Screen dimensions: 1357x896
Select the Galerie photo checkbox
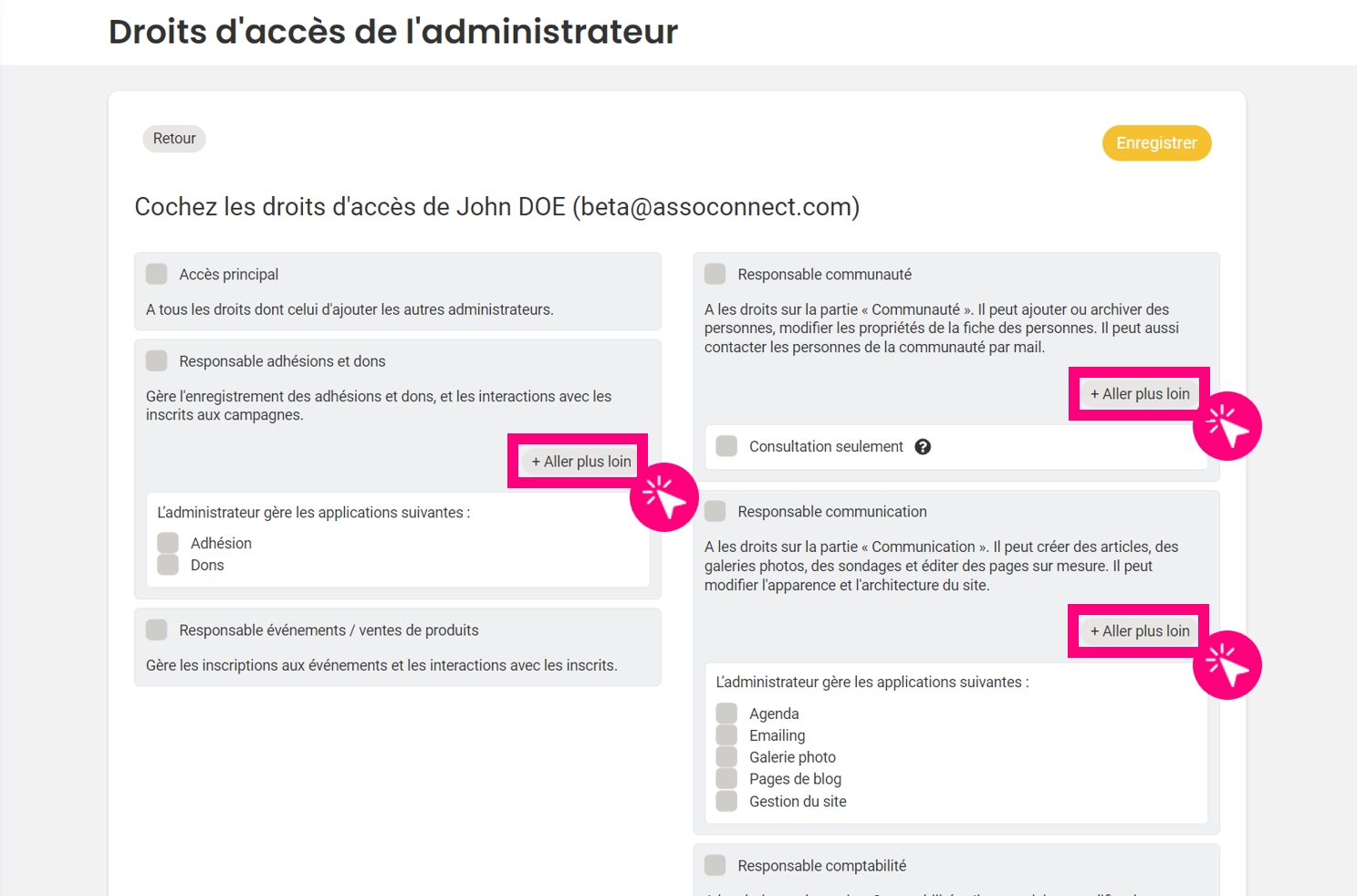726,757
